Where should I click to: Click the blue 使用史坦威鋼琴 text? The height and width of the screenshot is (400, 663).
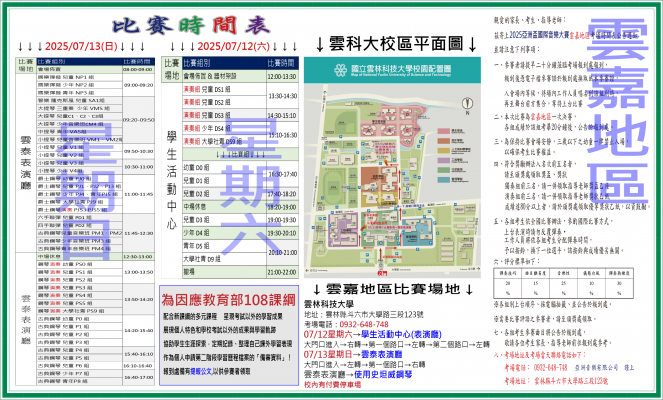pyautogui.click(x=383, y=374)
